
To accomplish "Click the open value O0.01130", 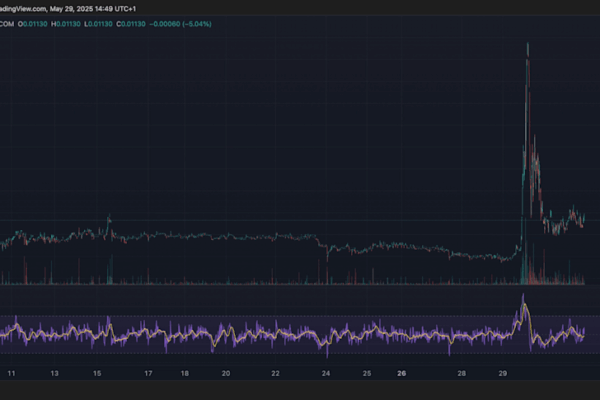I will [x=33, y=24].
